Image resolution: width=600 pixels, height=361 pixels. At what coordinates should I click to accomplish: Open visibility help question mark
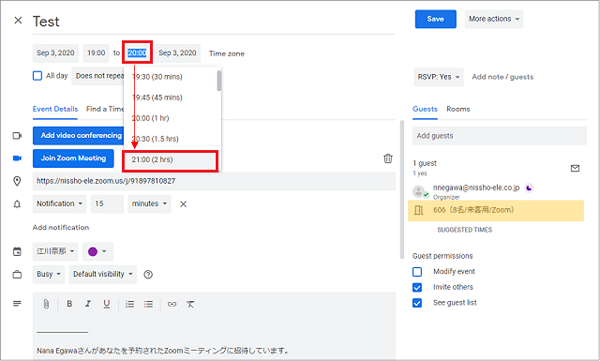pyautogui.click(x=148, y=274)
